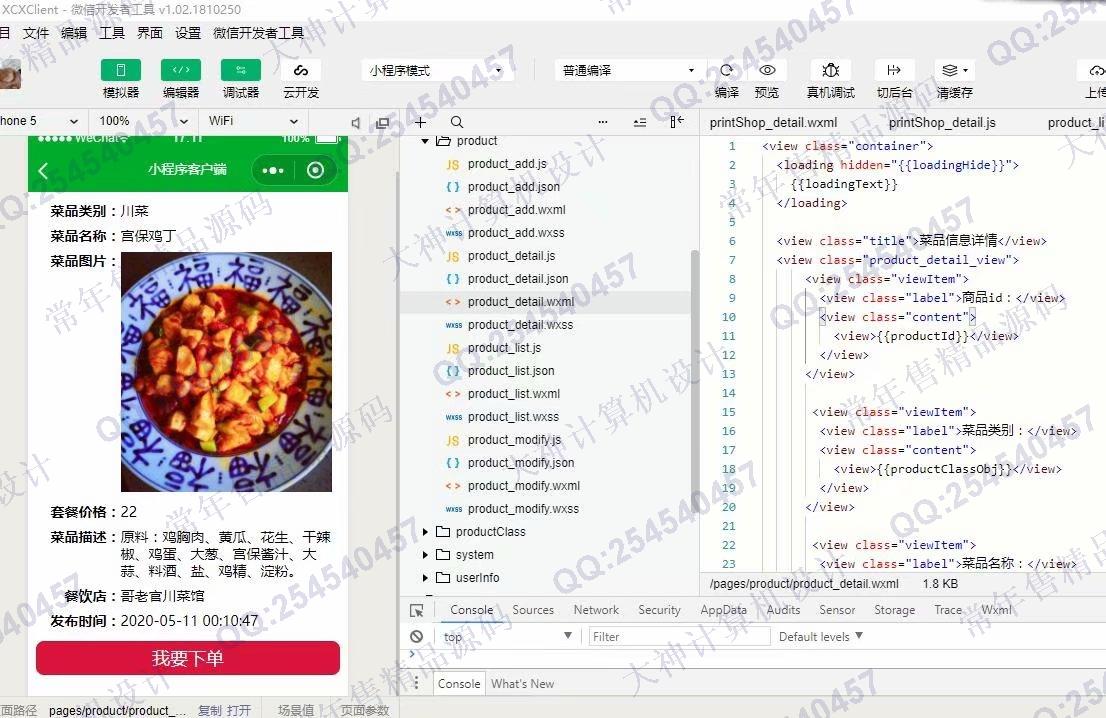Click the 我要下单 order button
This screenshot has width=1106, height=718.
click(188, 659)
